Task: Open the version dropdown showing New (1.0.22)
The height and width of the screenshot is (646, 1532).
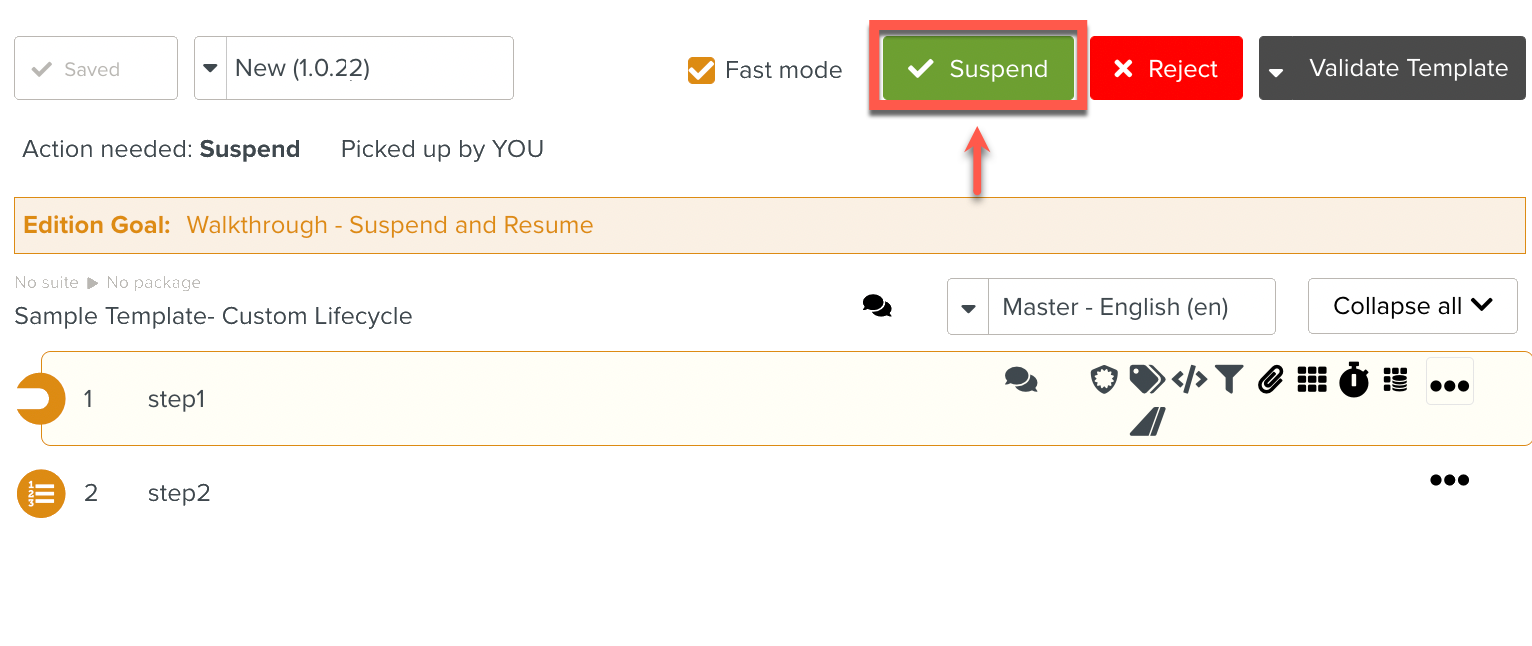Action: (211, 68)
